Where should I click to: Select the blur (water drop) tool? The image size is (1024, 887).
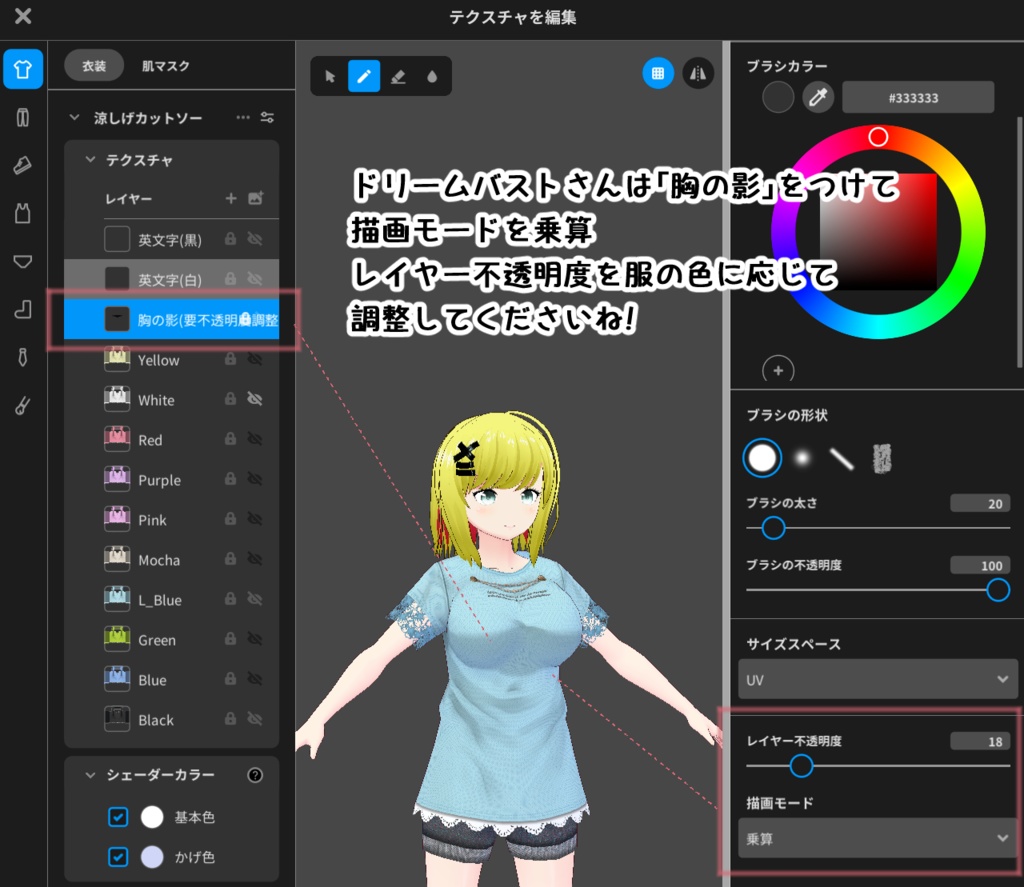(x=432, y=74)
